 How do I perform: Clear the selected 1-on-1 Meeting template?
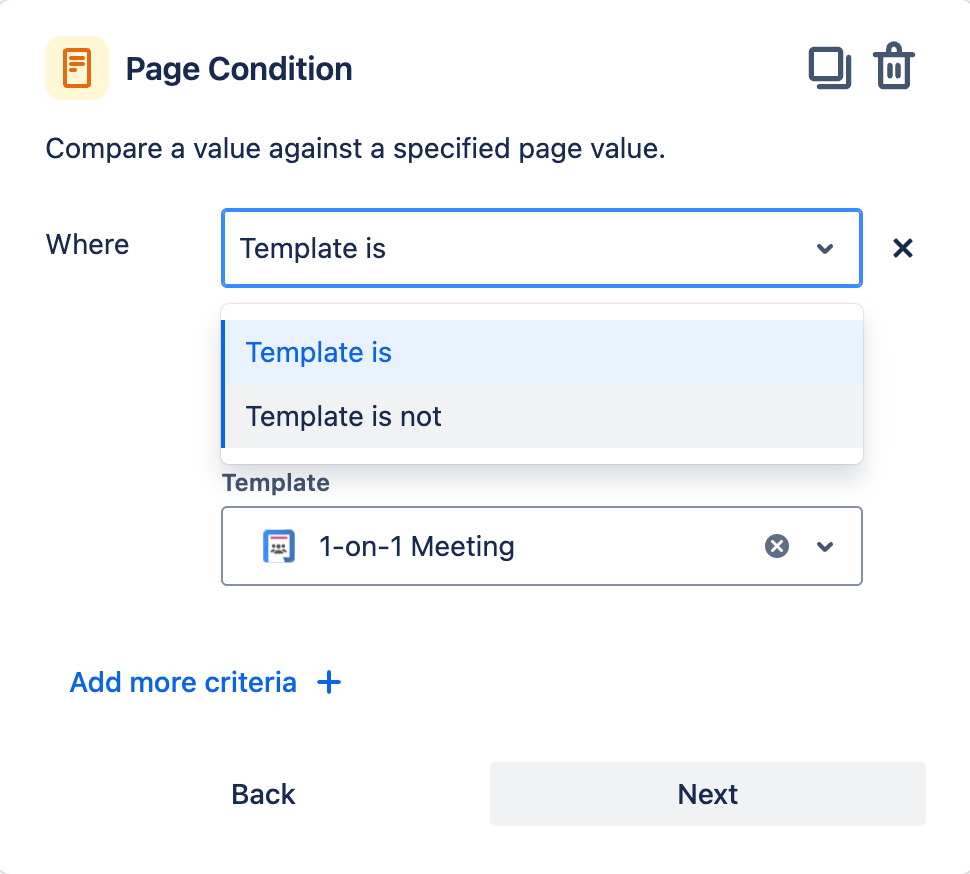pyautogui.click(x=777, y=546)
